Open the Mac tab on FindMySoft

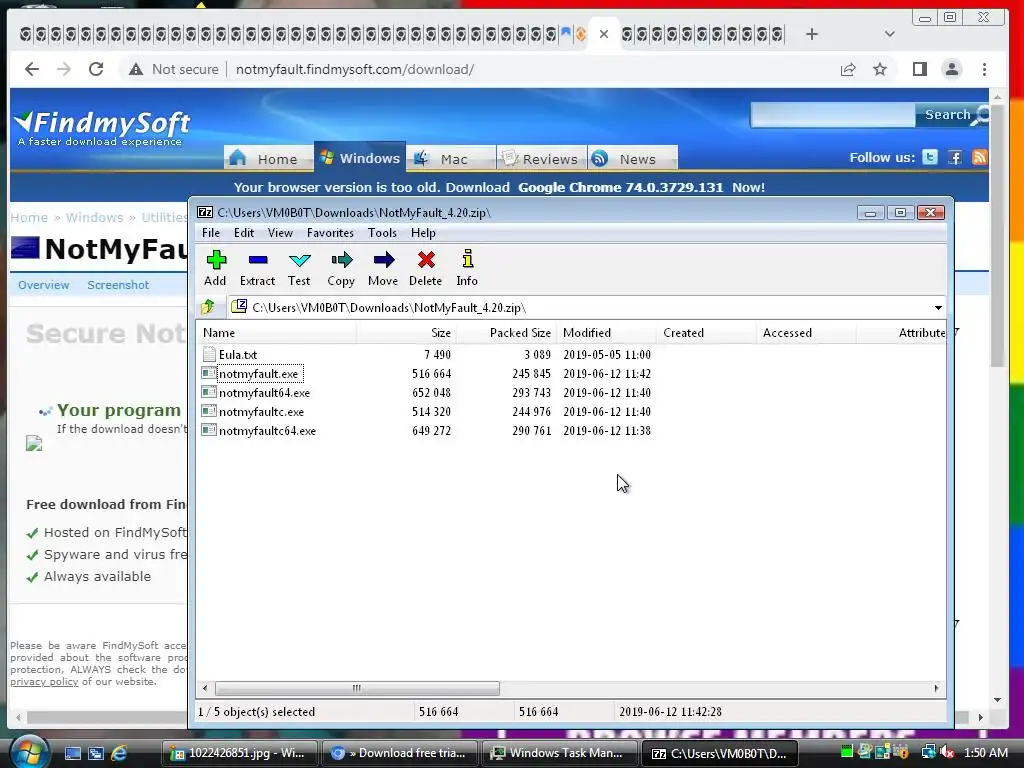coord(451,159)
